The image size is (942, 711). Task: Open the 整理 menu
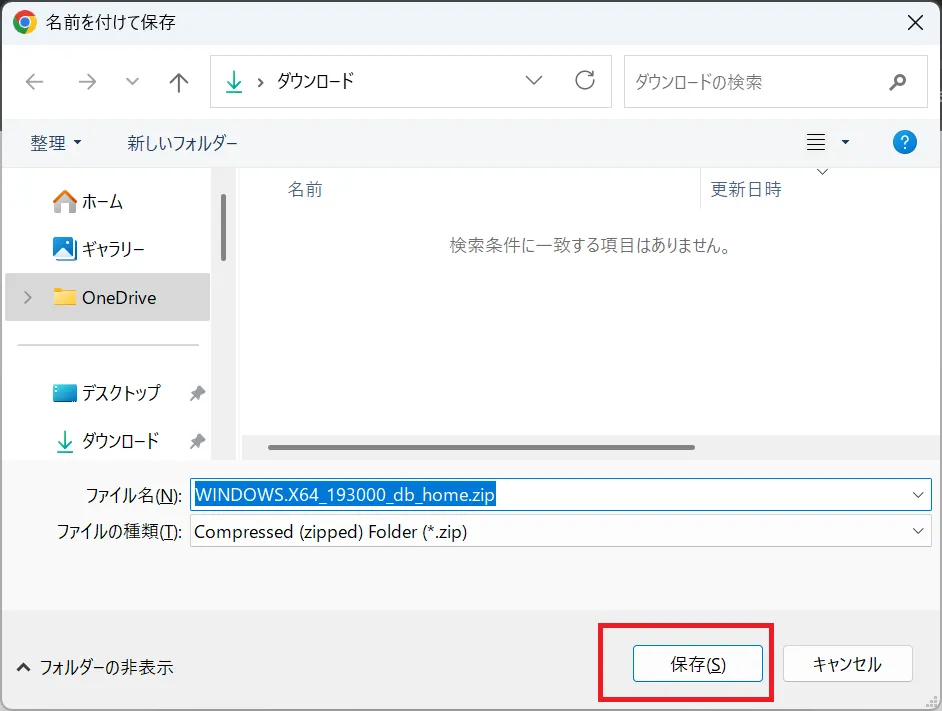(55, 143)
